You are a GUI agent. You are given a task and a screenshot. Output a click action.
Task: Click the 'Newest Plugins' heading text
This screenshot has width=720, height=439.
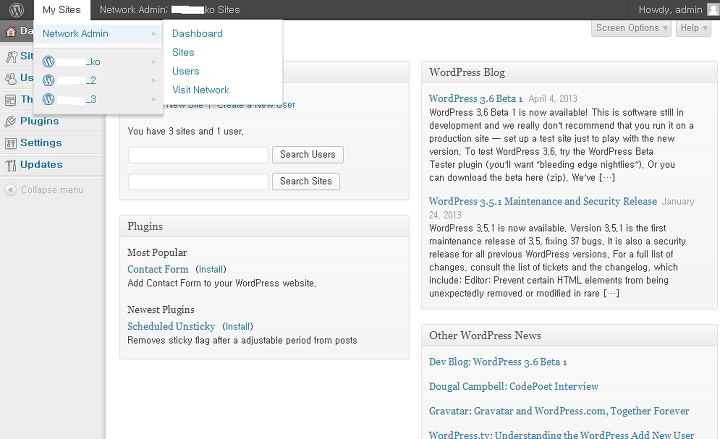click(x=161, y=310)
